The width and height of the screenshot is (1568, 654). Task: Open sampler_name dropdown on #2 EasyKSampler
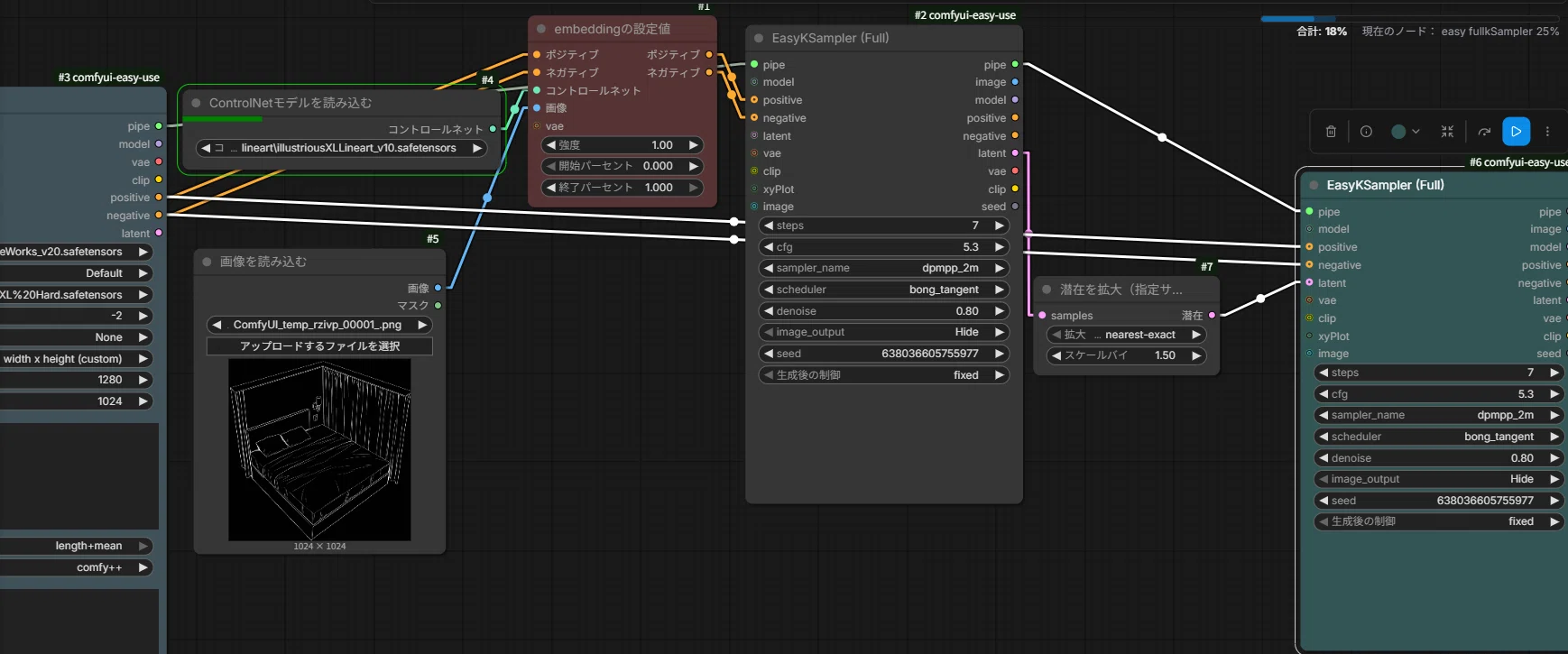click(x=883, y=268)
